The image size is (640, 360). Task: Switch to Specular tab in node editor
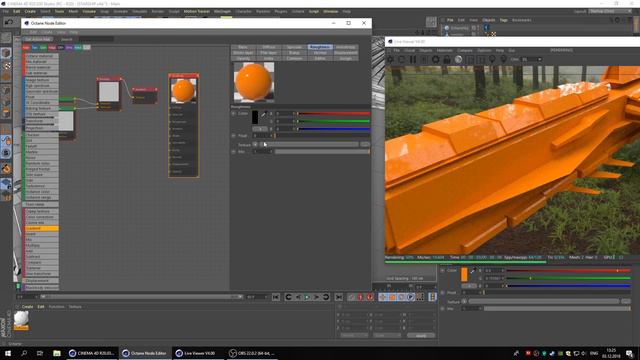pos(294,47)
